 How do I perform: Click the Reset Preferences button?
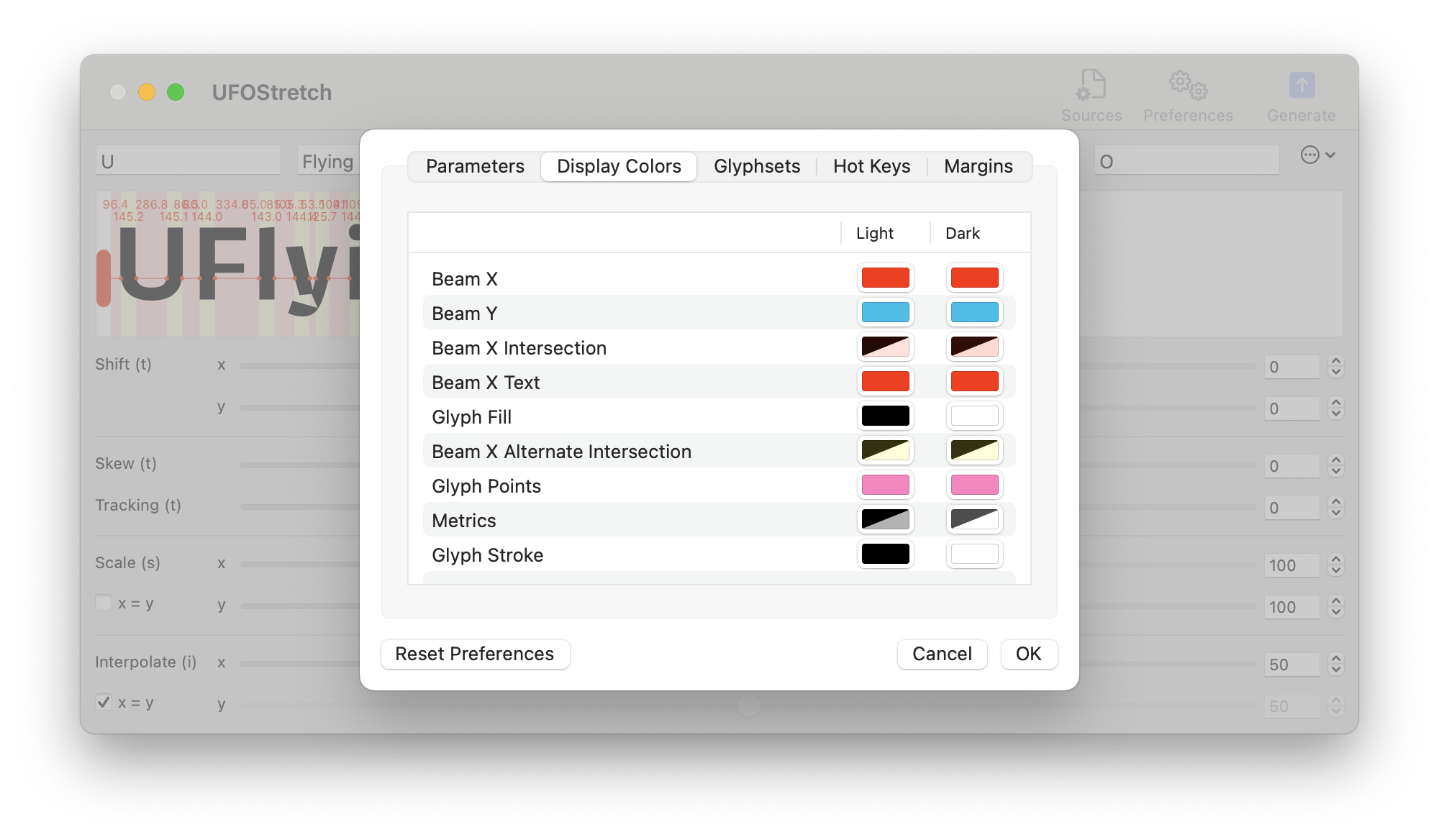pyautogui.click(x=475, y=654)
